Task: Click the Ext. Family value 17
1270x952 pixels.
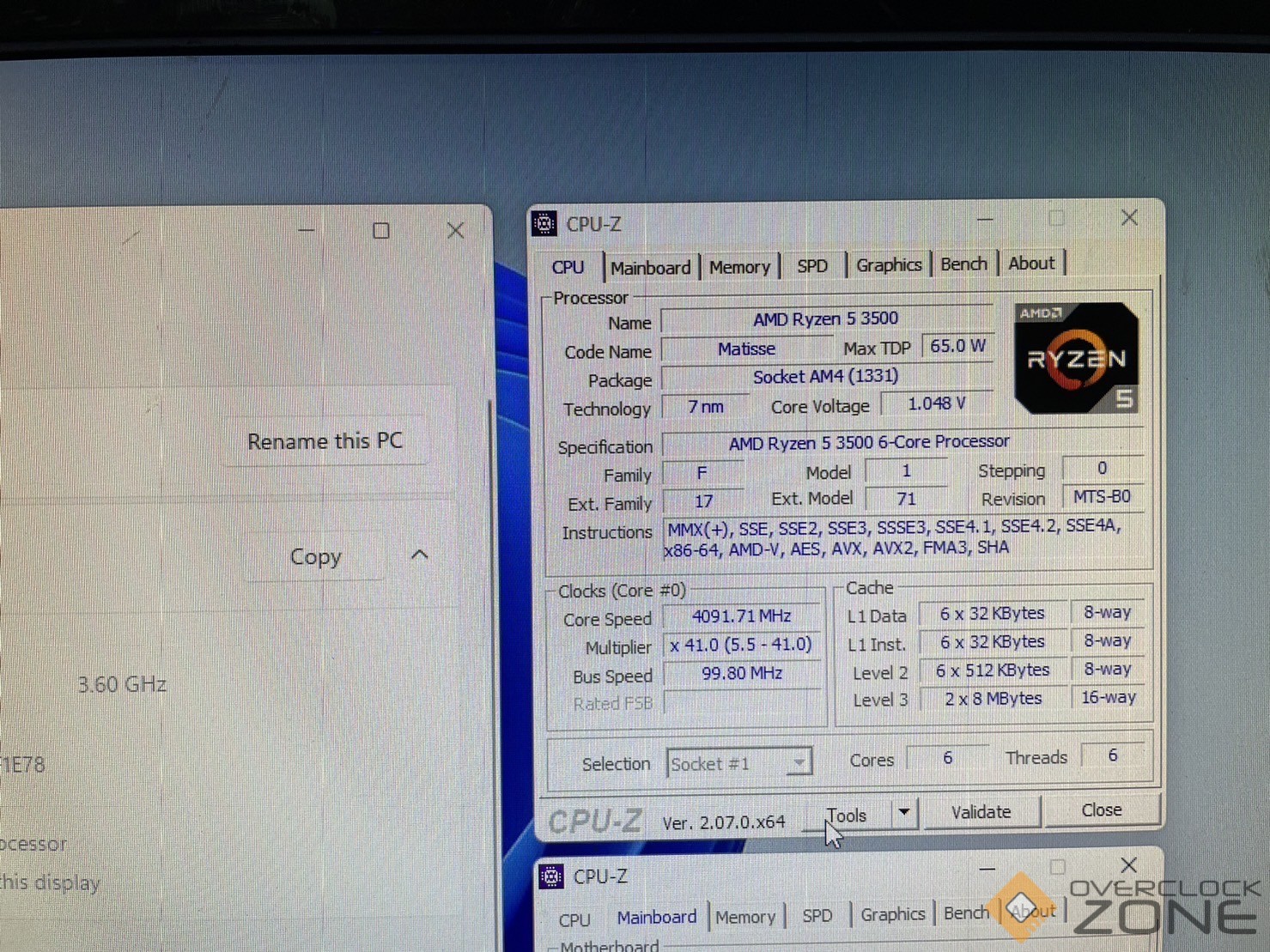Action: click(703, 501)
